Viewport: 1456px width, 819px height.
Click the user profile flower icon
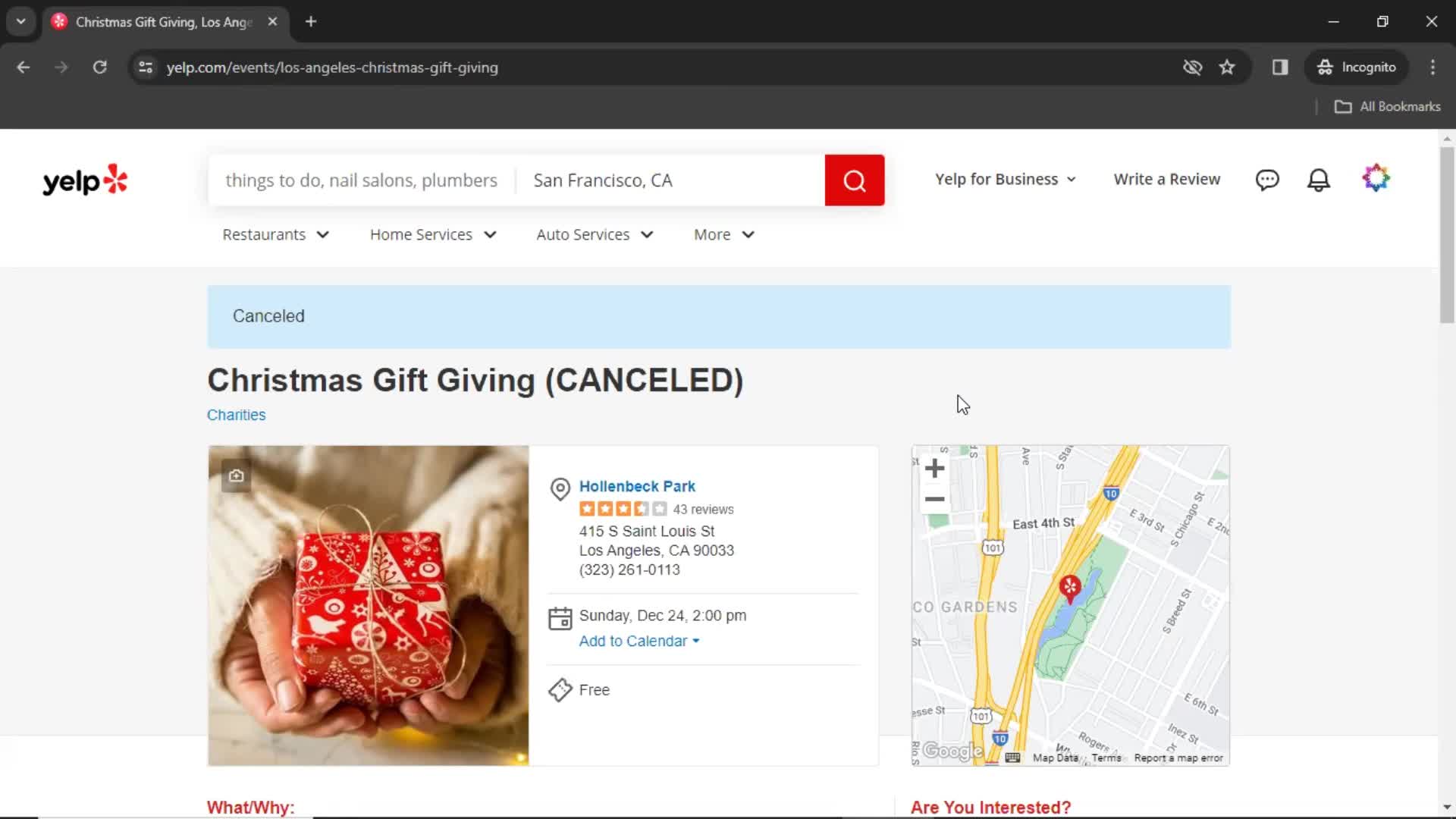1376,179
